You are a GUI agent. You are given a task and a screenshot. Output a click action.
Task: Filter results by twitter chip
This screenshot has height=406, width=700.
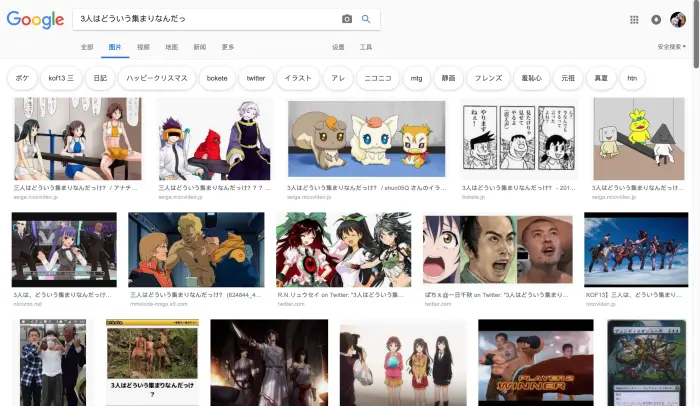tap(256, 78)
